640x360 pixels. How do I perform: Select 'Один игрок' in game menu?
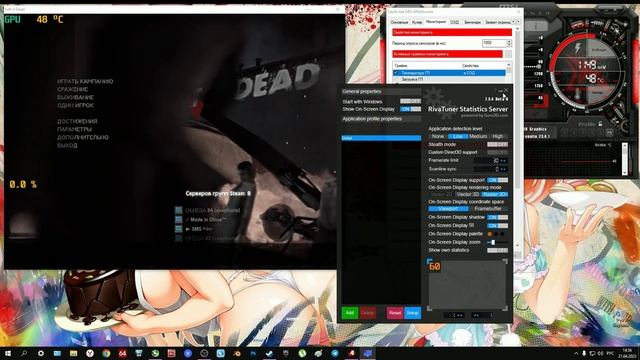[76, 105]
